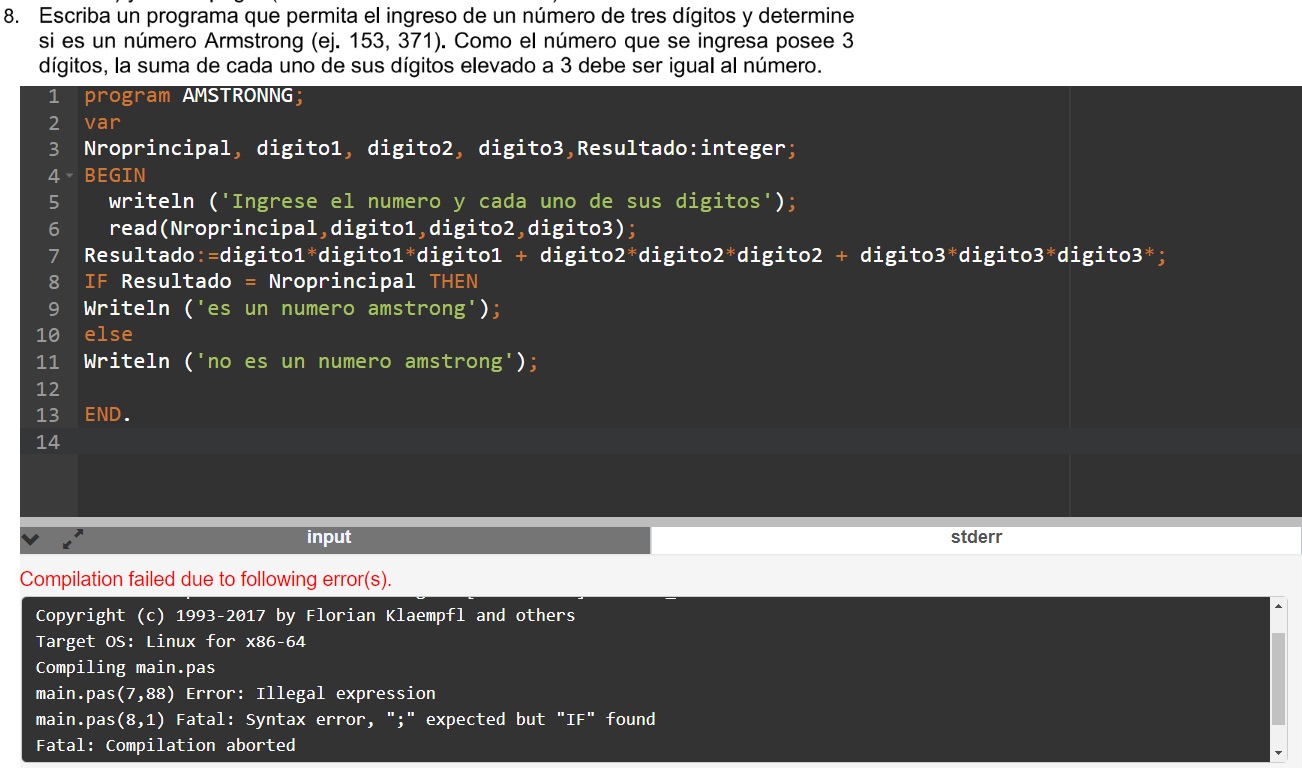Select line number 8 in the editor gutter
Screen dimensions: 1302x768
point(54,282)
